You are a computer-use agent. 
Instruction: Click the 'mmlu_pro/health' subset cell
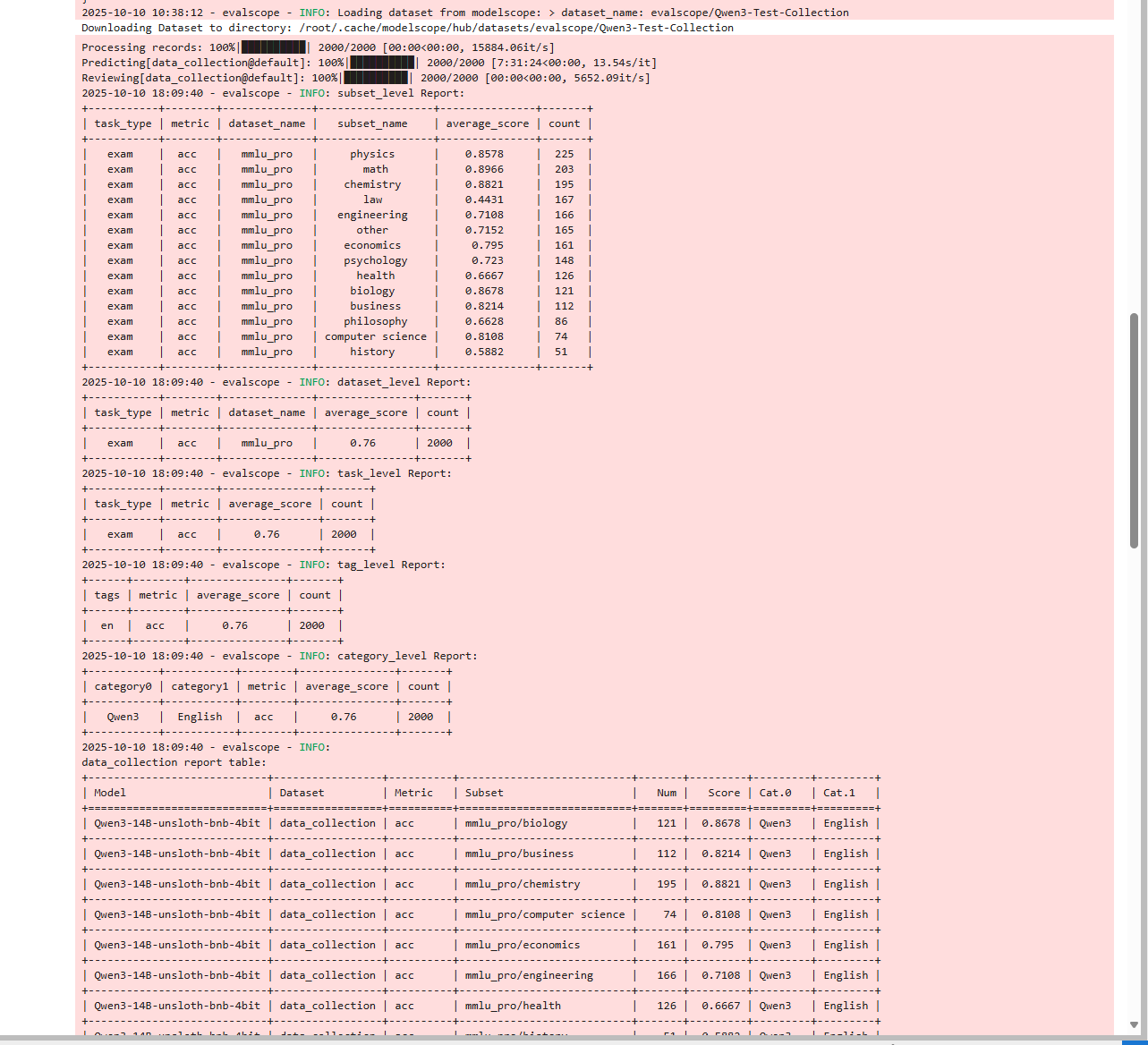(x=513, y=1006)
